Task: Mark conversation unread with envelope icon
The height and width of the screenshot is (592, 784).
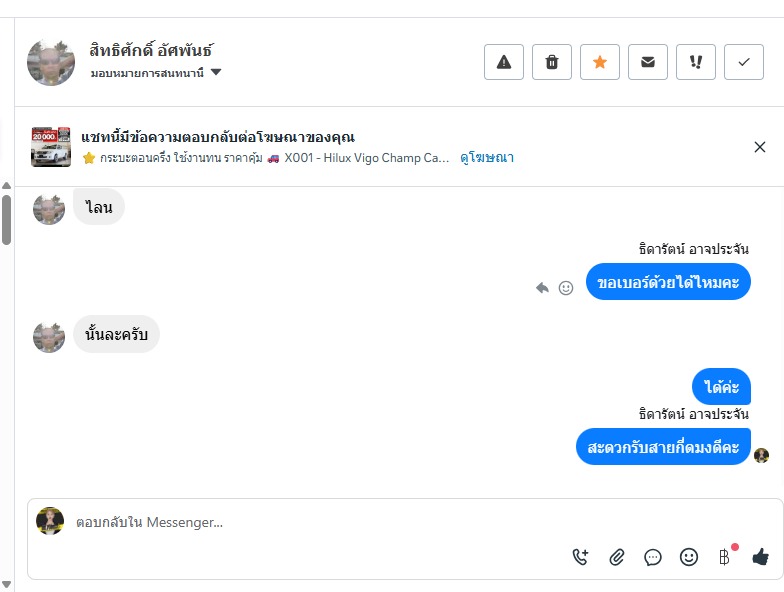Action: (648, 62)
